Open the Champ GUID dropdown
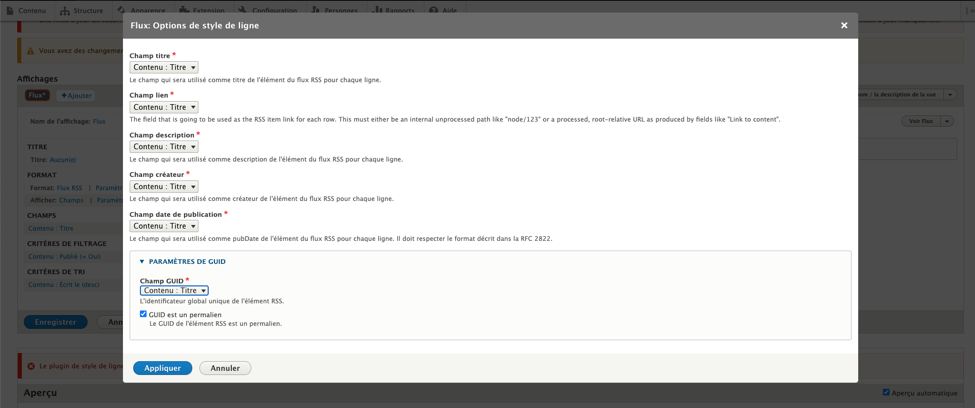 point(174,291)
